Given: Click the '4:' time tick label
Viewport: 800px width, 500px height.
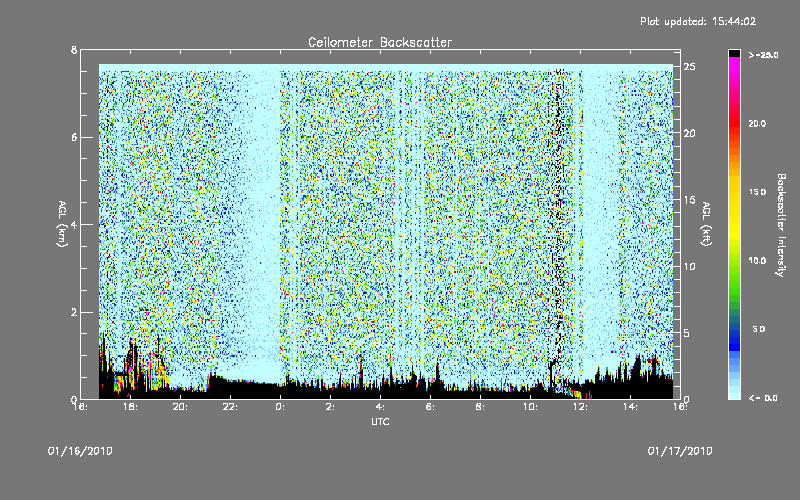Looking at the screenshot, I should (380, 407).
